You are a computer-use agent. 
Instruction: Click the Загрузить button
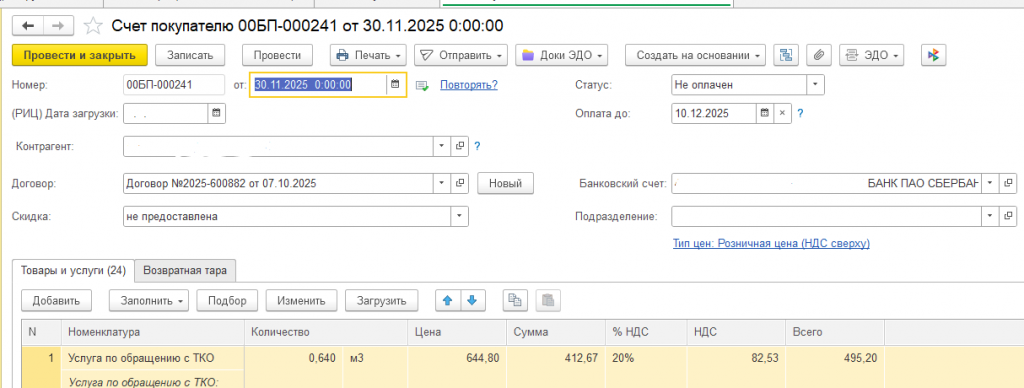pyautogui.click(x=381, y=300)
